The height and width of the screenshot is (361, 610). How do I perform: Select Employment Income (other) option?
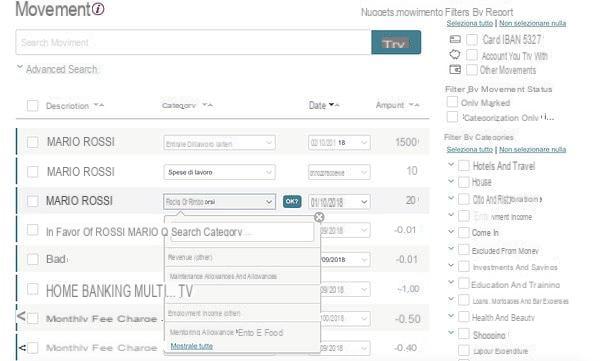(242, 313)
